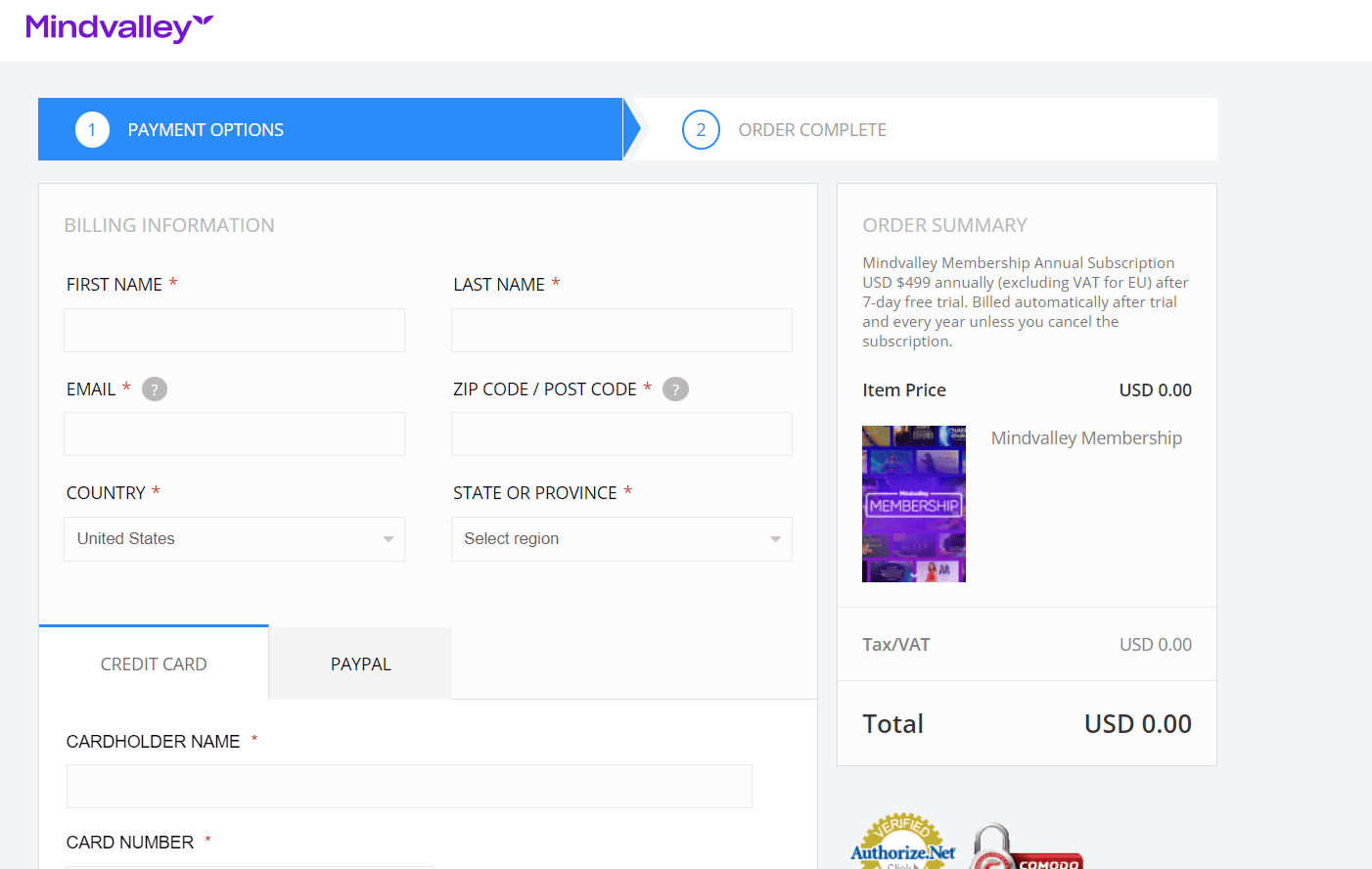Click the ORDER COMPLETE step

812,128
